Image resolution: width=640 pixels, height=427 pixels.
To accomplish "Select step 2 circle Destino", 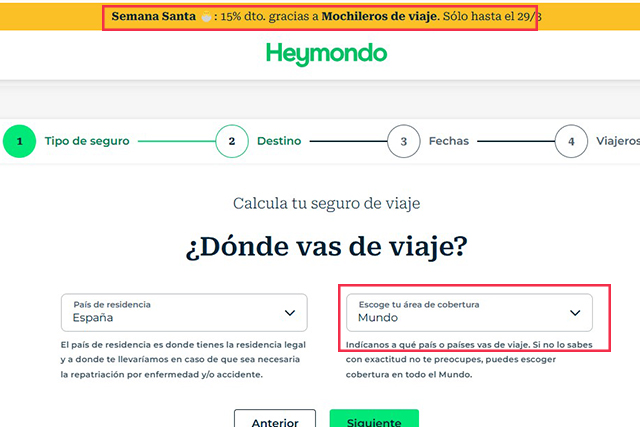I will coord(232,141).
